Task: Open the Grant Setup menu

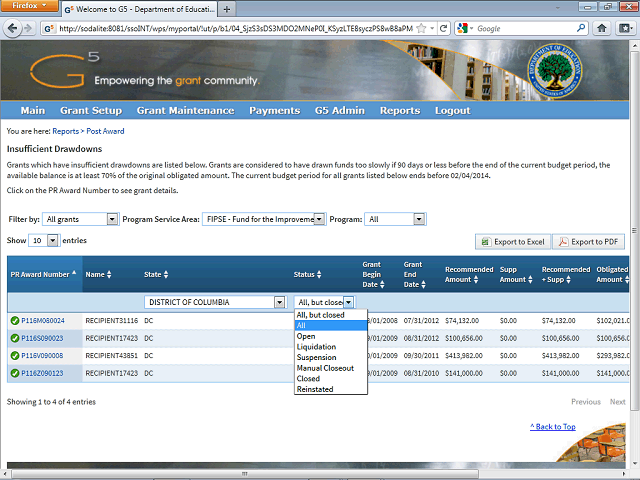Action: click(x=91, y=111)
